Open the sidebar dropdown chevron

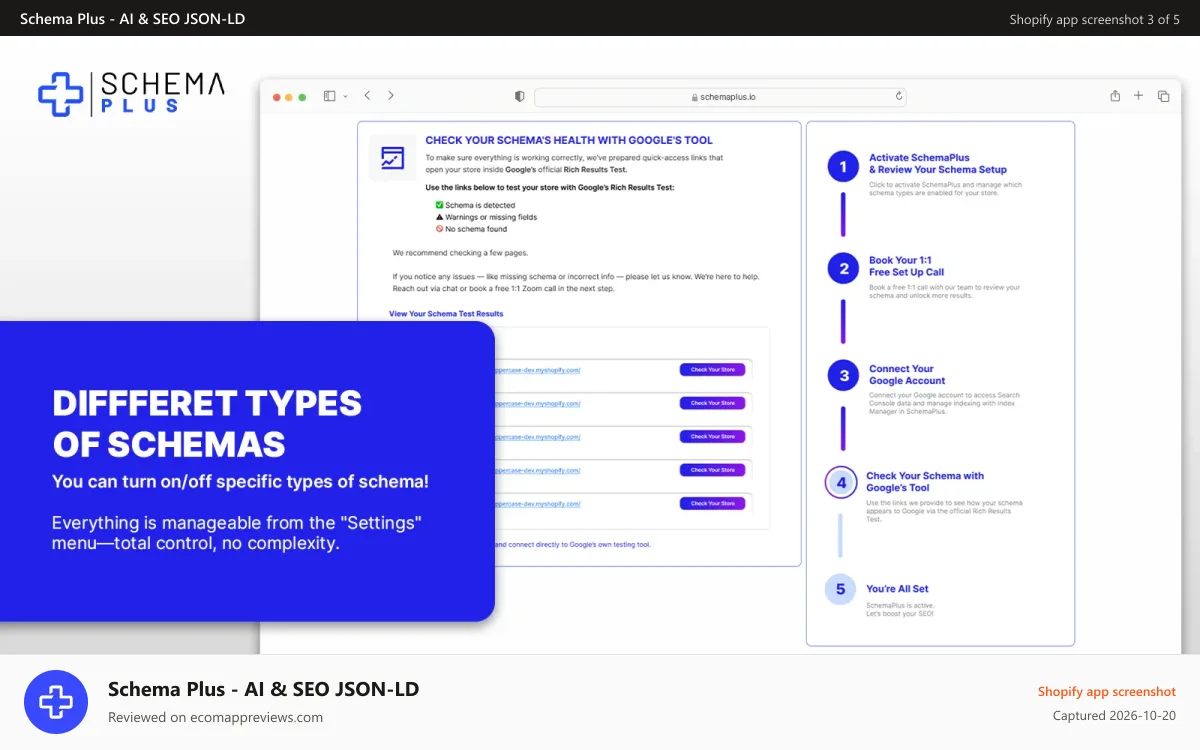click(x=345, y=96)
